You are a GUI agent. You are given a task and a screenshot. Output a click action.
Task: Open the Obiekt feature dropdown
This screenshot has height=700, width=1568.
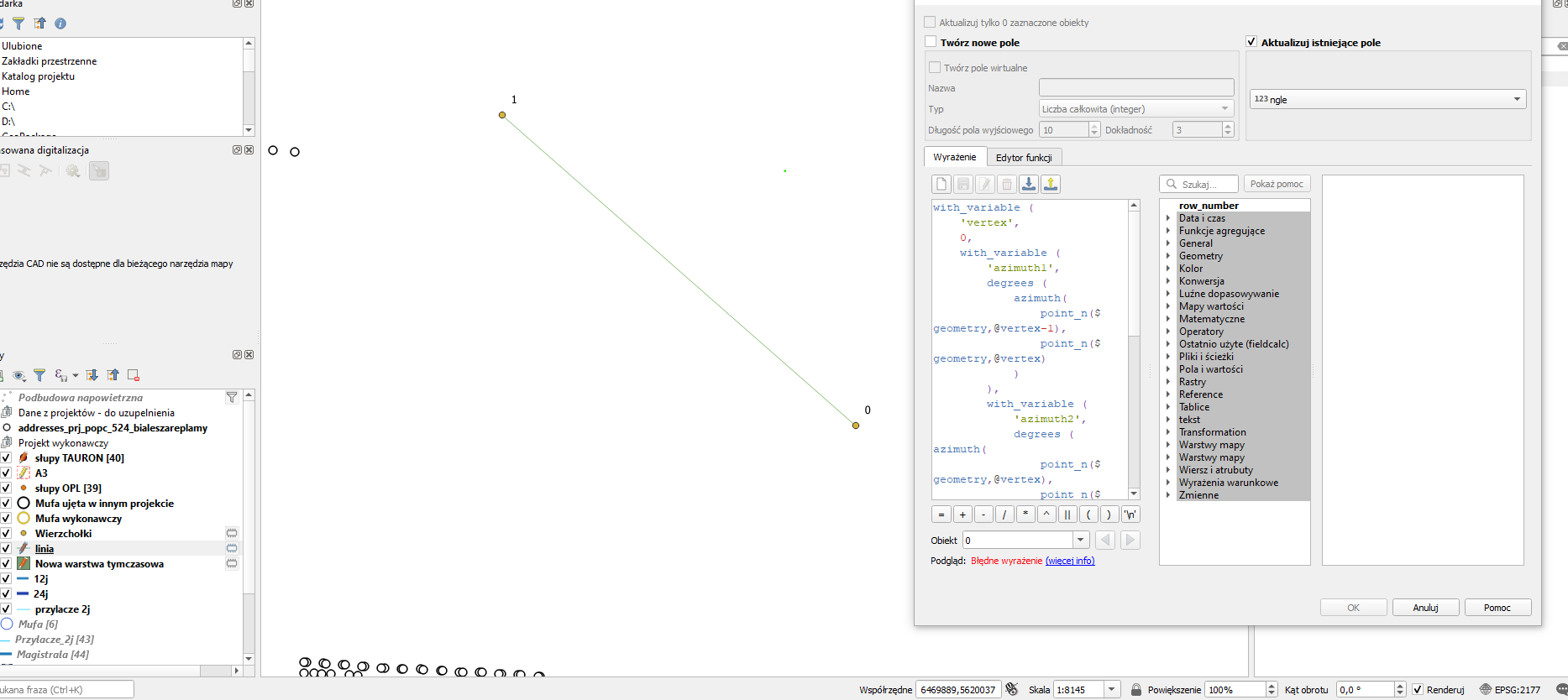[x=1025, y=540]
